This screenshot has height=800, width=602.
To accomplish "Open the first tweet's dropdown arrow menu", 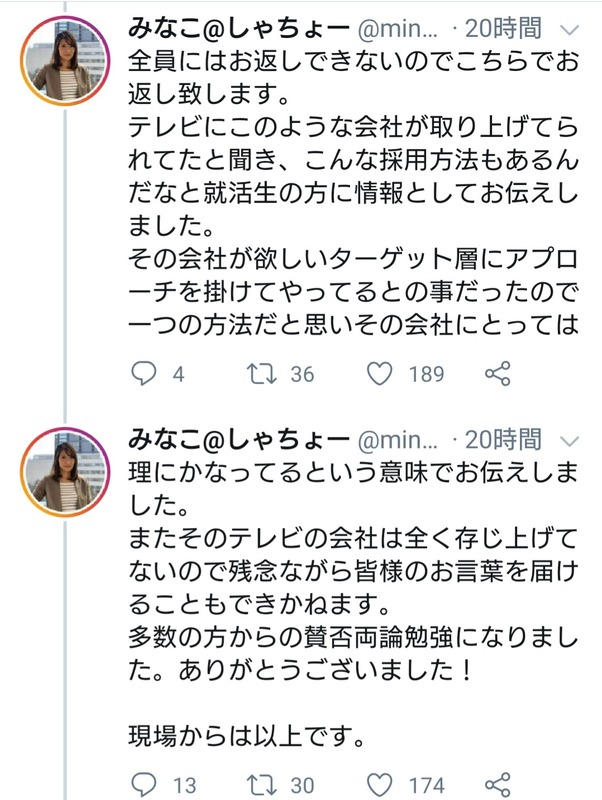I will click(x=569, y=30).
